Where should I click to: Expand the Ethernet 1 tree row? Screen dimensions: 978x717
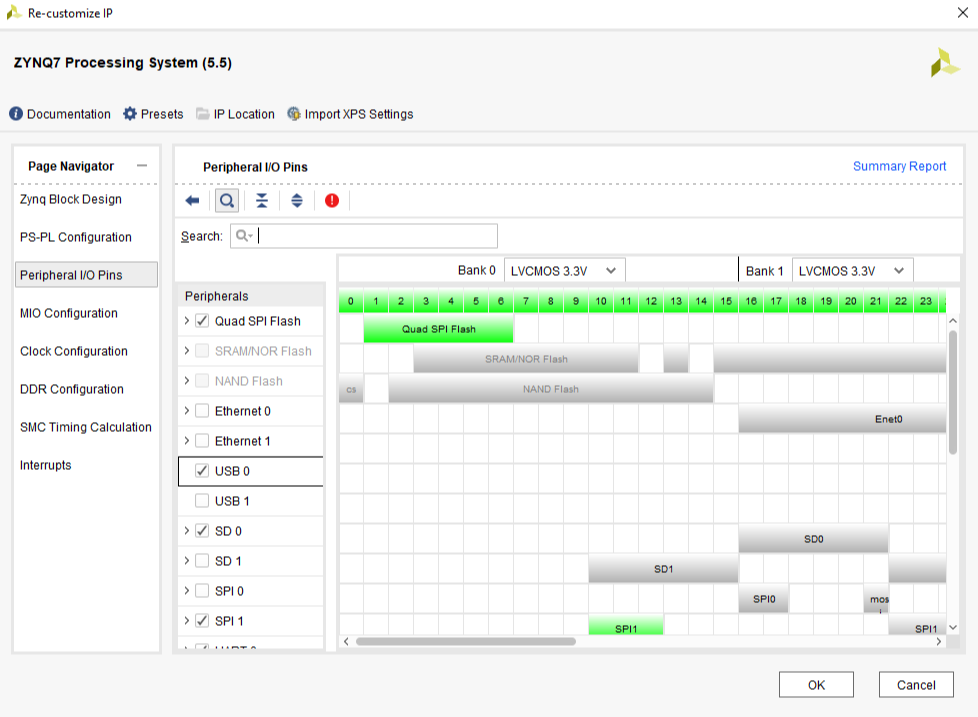(x=186, y=440)
